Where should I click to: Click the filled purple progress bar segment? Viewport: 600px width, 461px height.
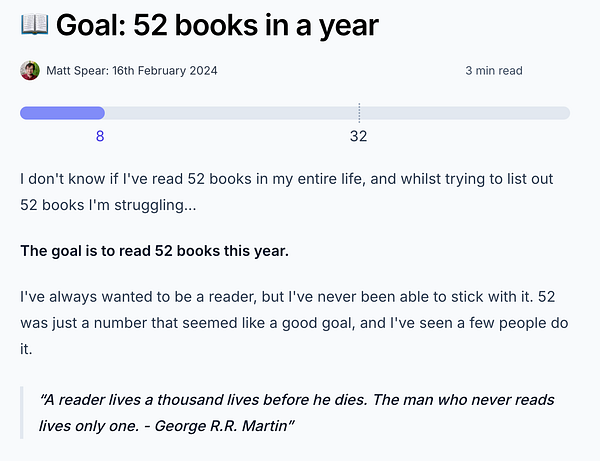[x=62, y=113]
